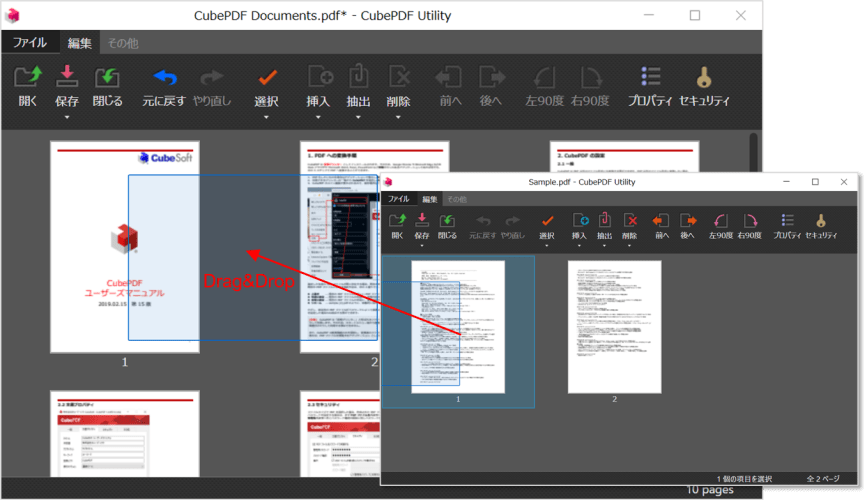Click 閉じる icon in Sample.pdf window
The height and width of the screenshot is (500, 865).
pos(447,221)
